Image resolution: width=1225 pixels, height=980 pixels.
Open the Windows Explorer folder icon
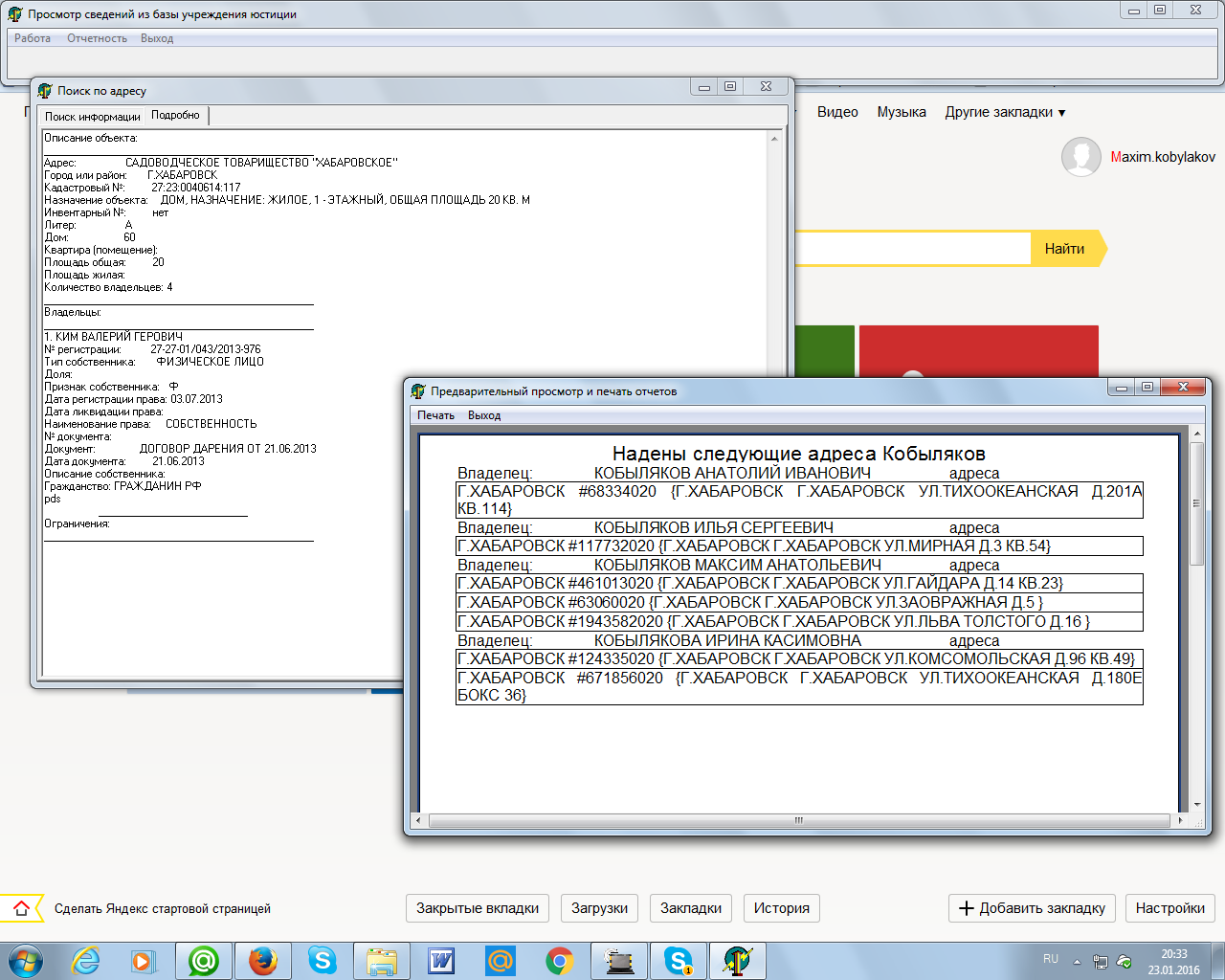point(382,960)
